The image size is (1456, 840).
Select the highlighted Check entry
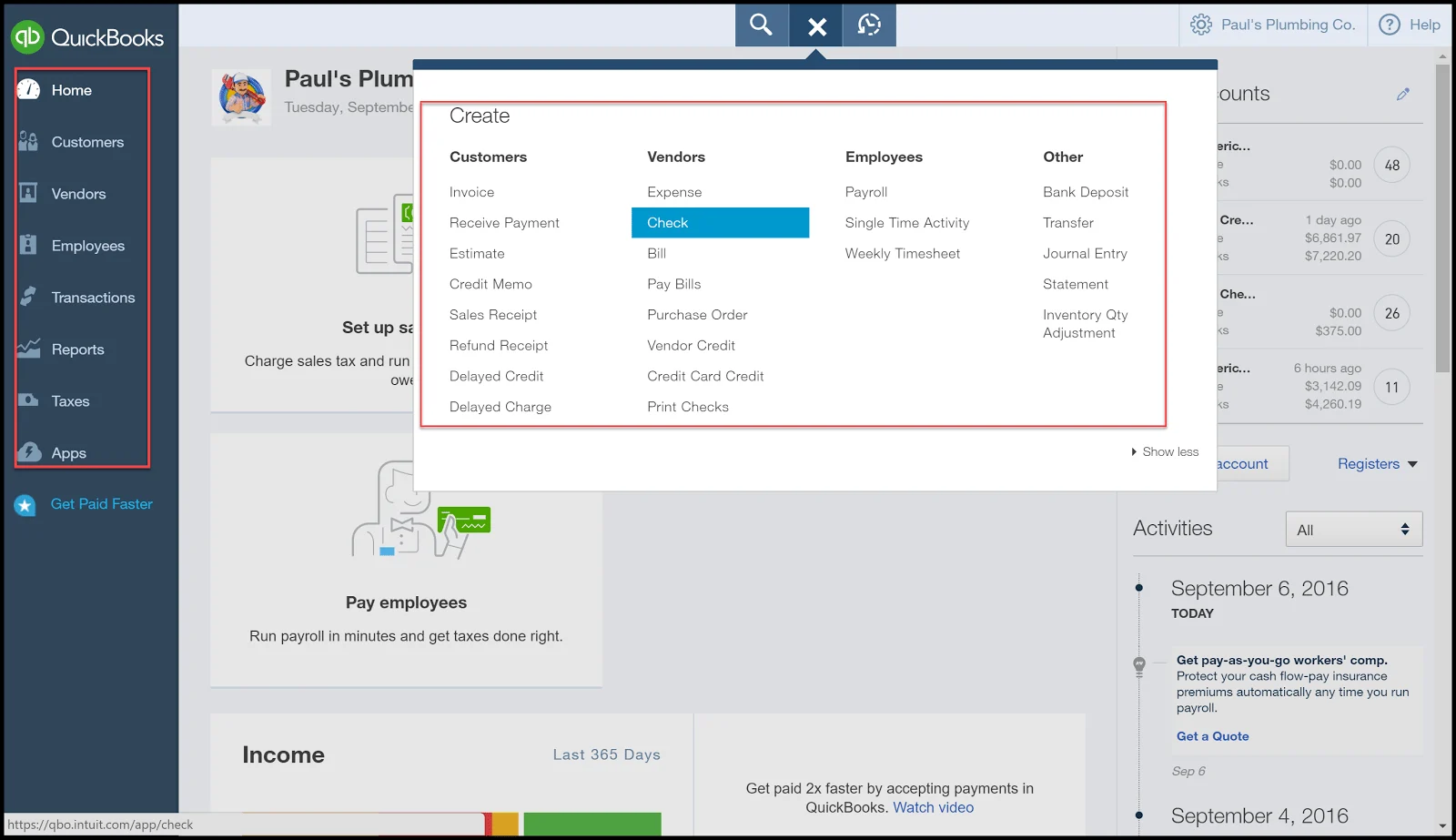(x=720, y=223)
